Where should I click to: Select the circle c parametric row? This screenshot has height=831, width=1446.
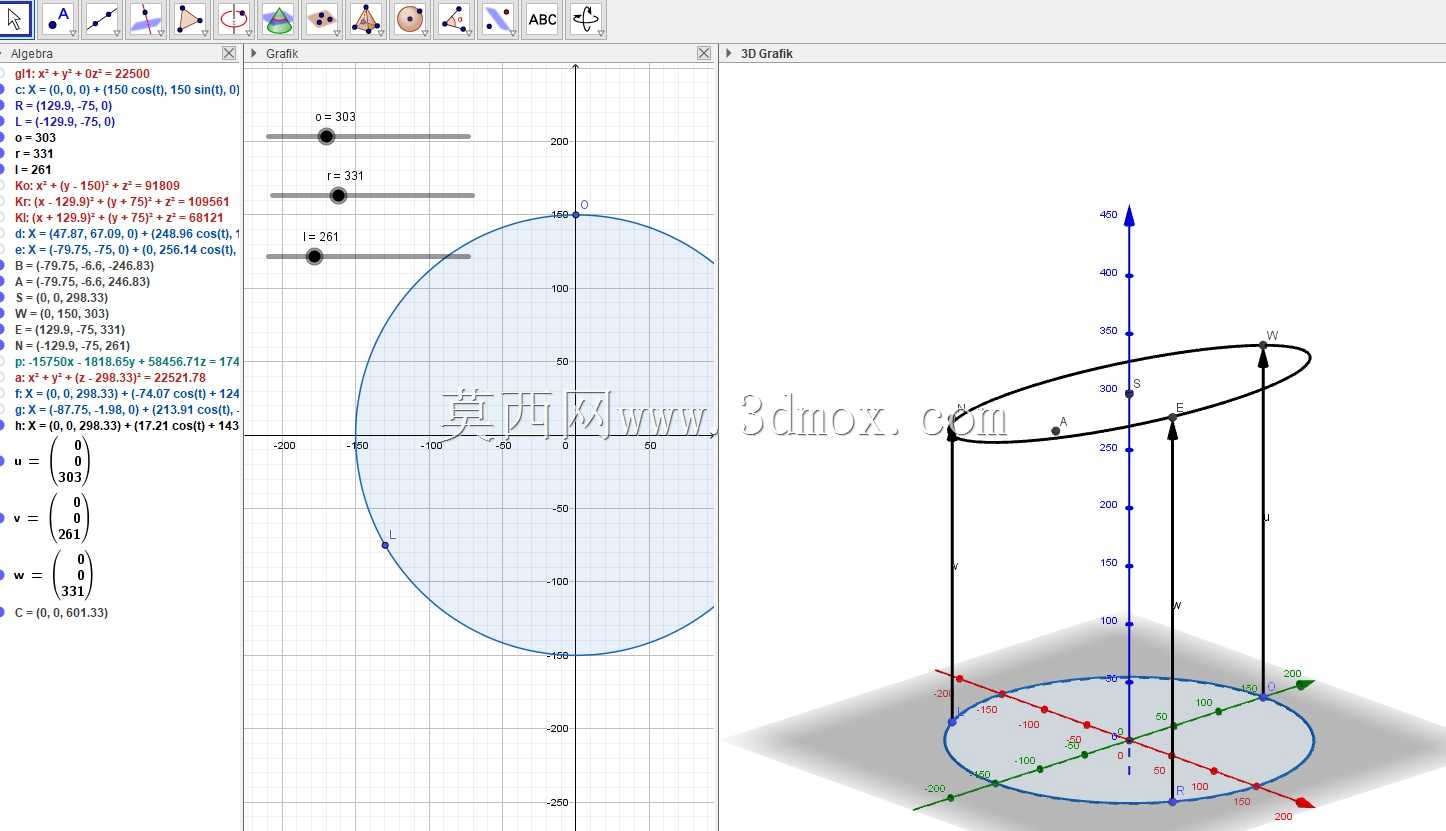tap(127, 89)
